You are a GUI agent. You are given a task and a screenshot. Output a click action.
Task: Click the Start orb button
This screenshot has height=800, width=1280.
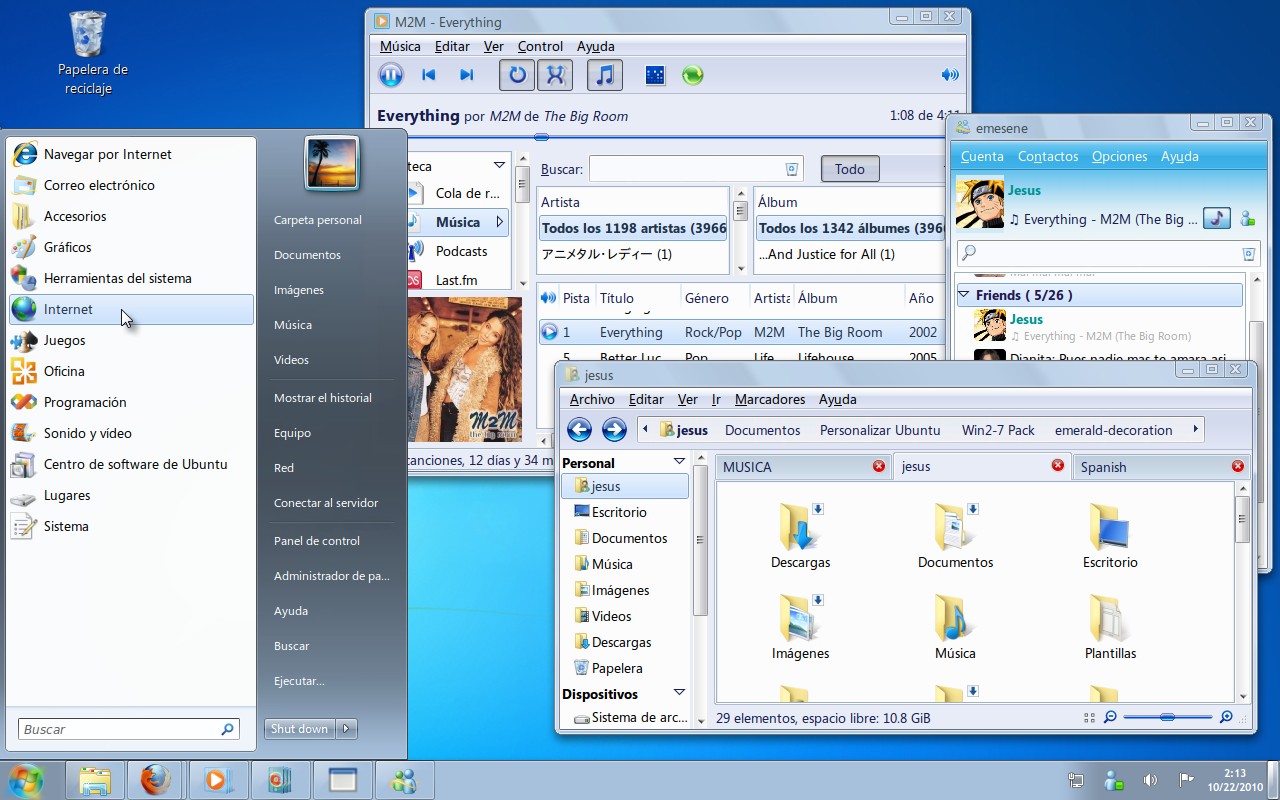[x=27, y=780]
